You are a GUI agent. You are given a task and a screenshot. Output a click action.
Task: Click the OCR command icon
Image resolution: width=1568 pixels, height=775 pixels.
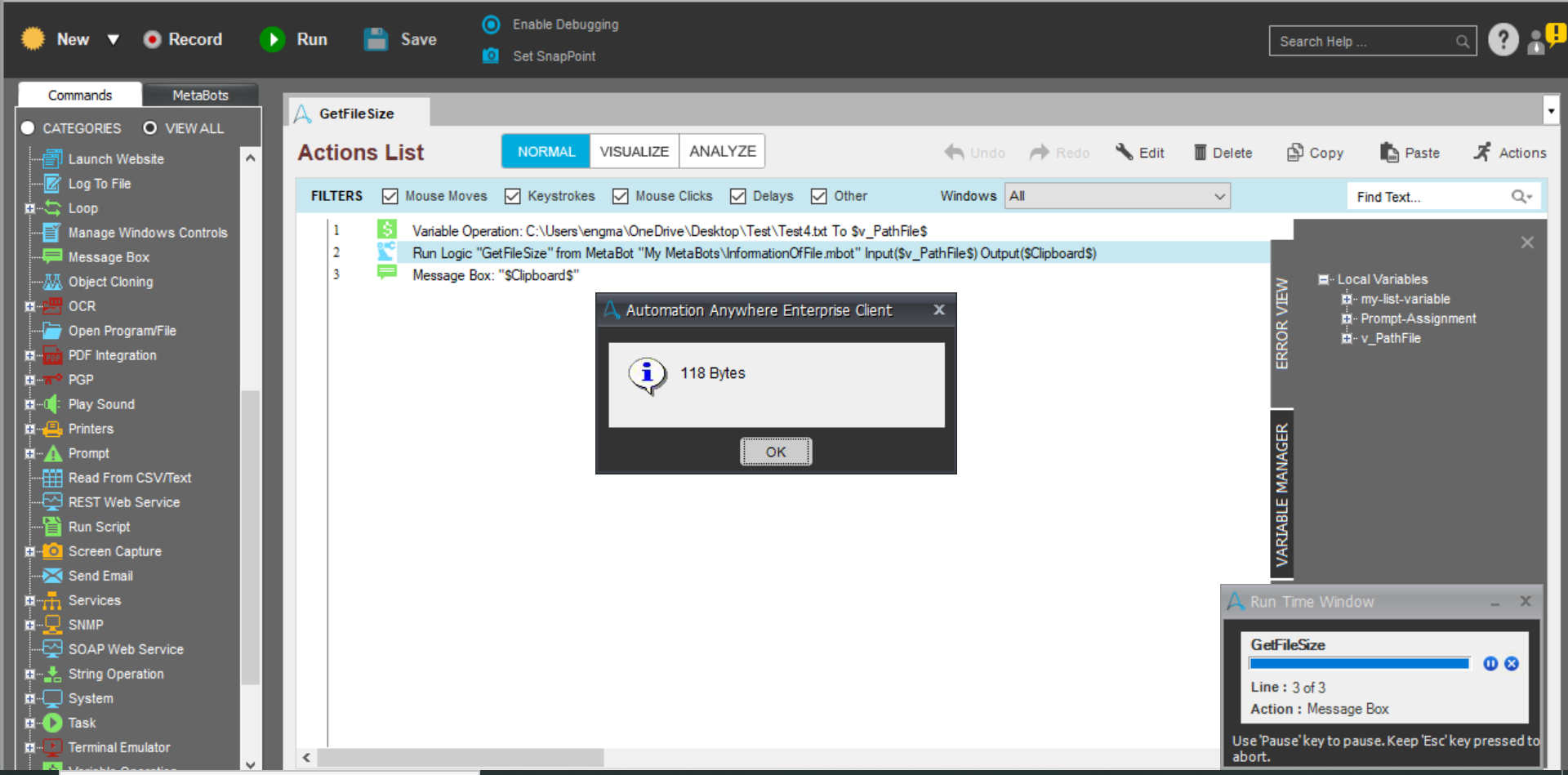(52, 305)
